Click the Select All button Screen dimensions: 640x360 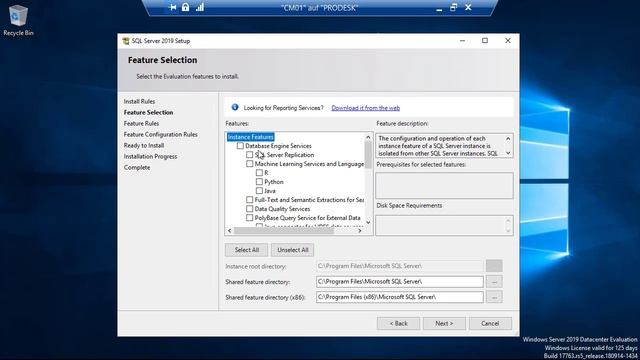[247, 250]
